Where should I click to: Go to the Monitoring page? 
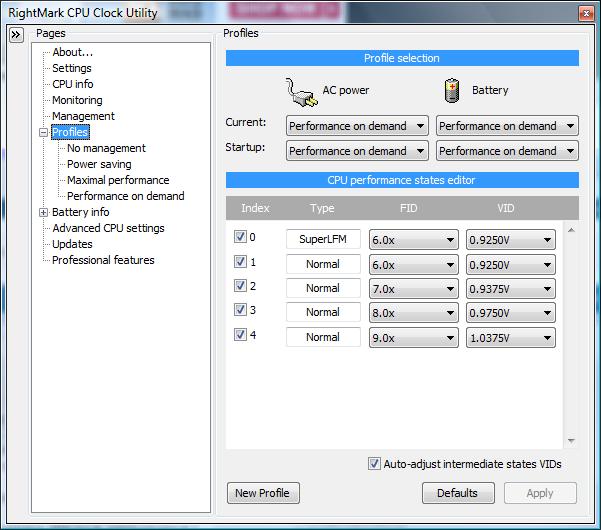click(77, 100)
